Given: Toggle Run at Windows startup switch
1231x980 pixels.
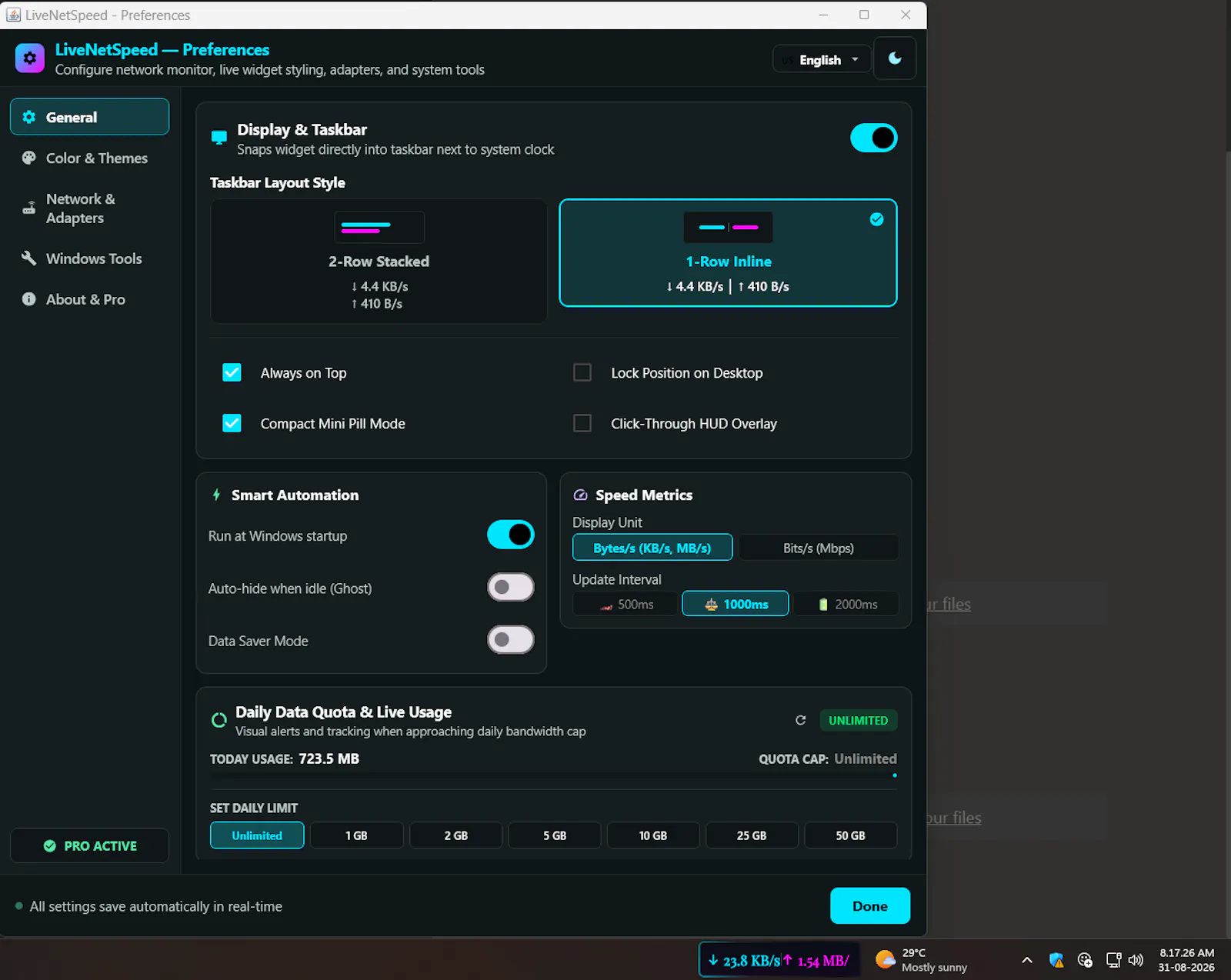Looking at the screenshot, I should click(511, 535).
